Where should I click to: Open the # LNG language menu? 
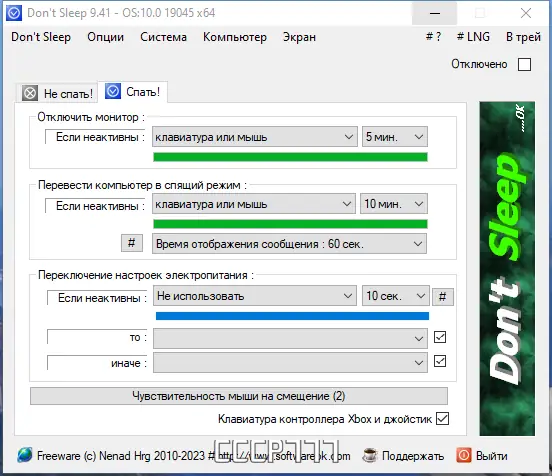coord(473,37)
